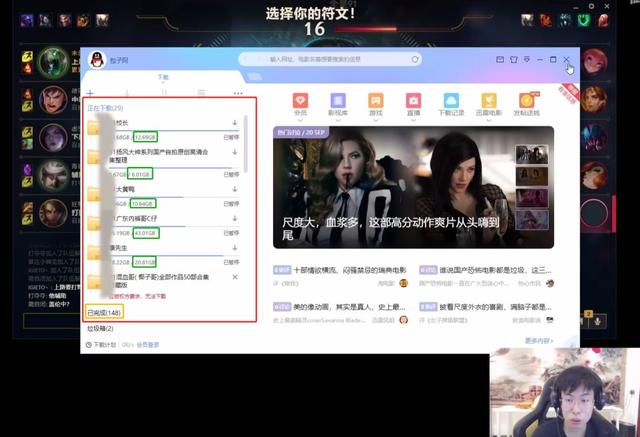
Task: Open article 美的像动画 其实是真人
Action: tap(349, 306)
